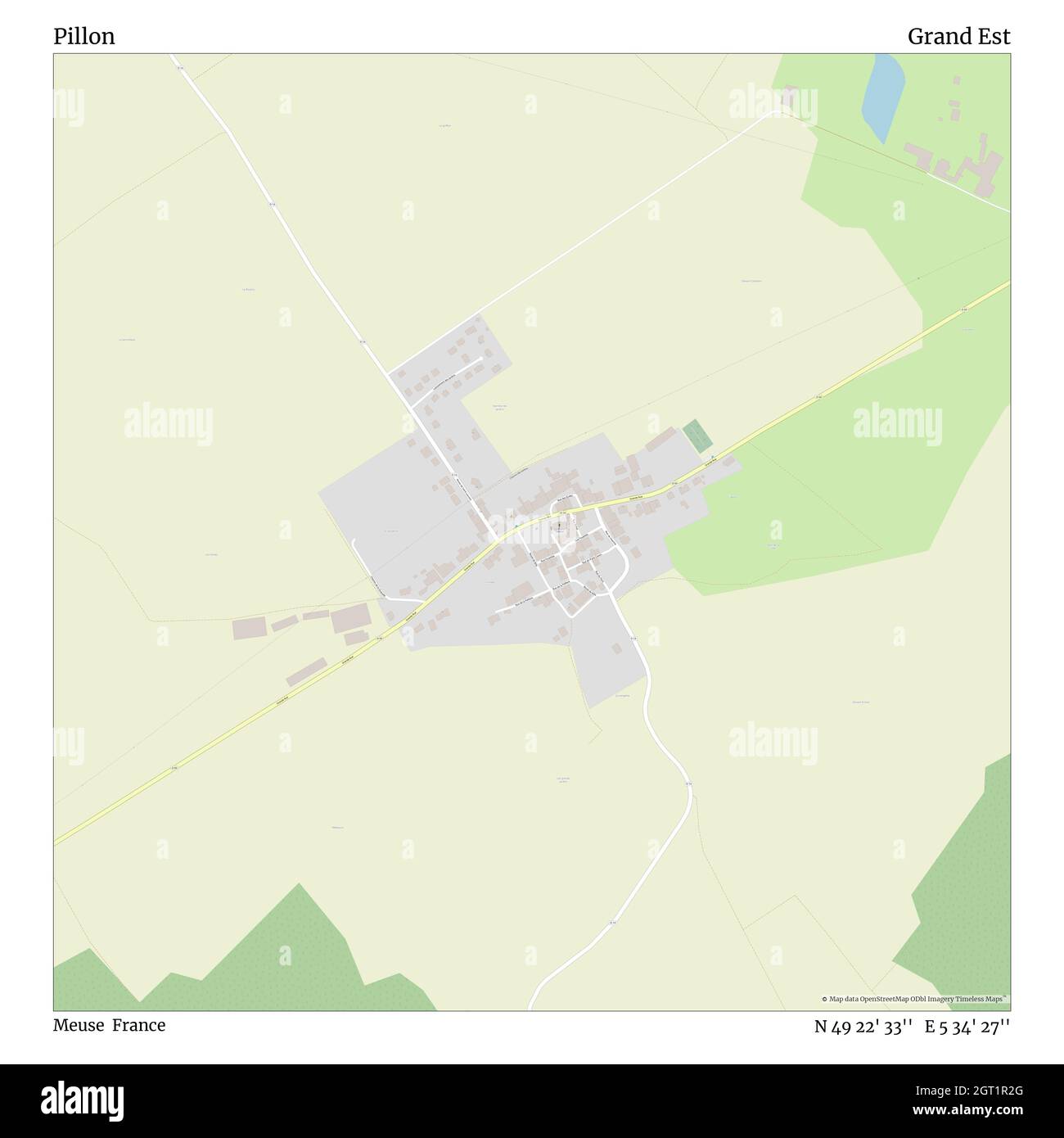
Task: Click the Pillon title text
Action: (x=84, y=37)
